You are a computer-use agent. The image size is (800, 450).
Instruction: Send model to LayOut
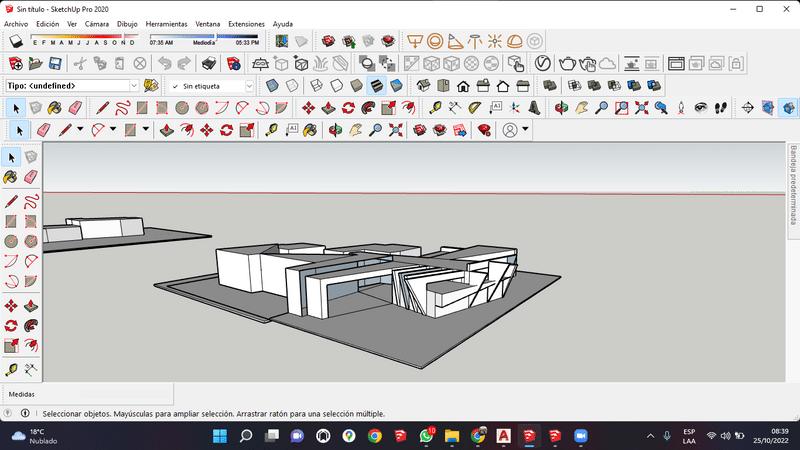459,131
